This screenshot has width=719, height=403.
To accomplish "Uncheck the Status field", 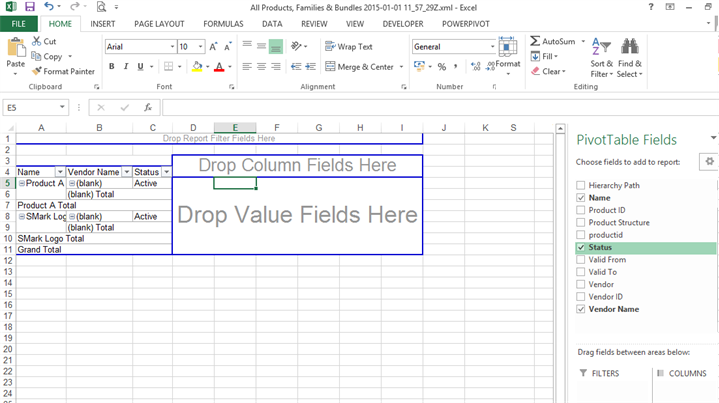I will pyautogui.click(x=581, y=247).
